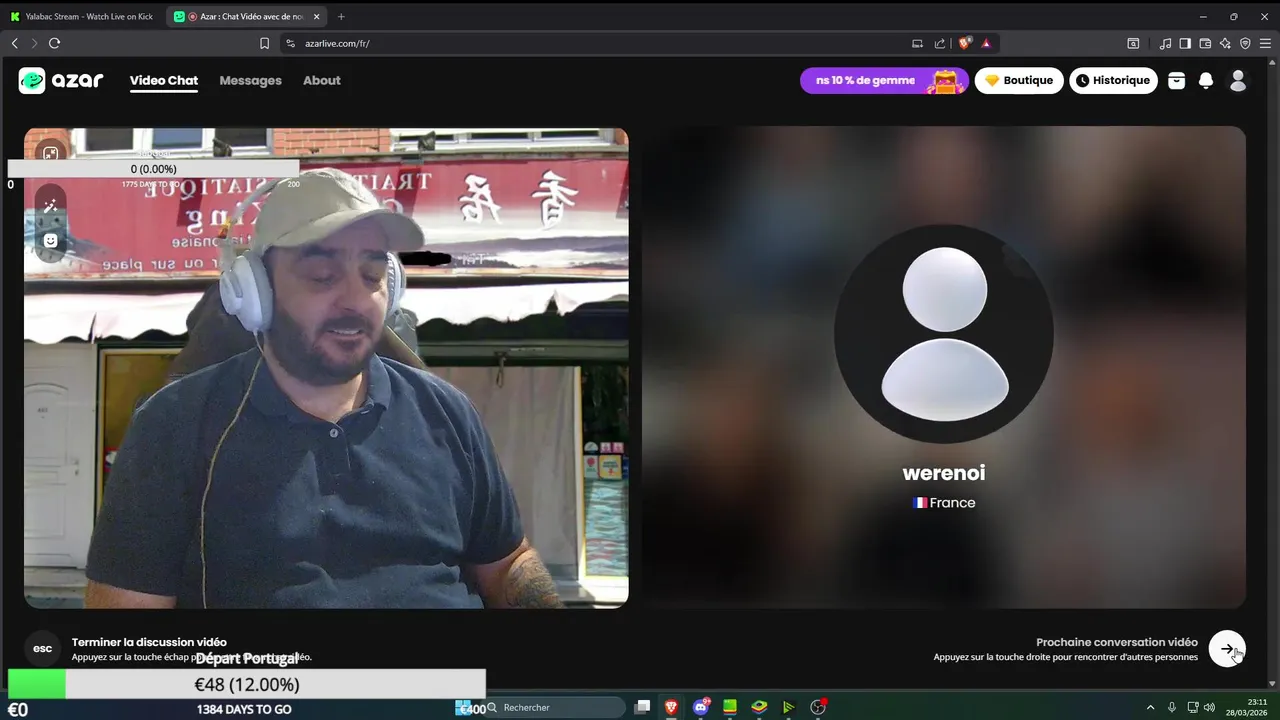Open the profile avatar menu

coord(1238,81)
